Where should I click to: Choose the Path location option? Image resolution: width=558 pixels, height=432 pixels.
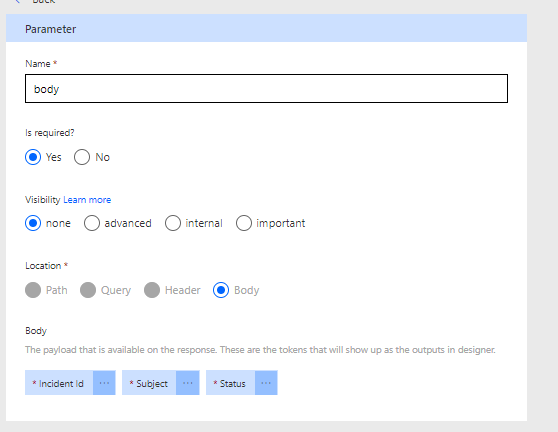pyautogui.click(x=33, y=290)
